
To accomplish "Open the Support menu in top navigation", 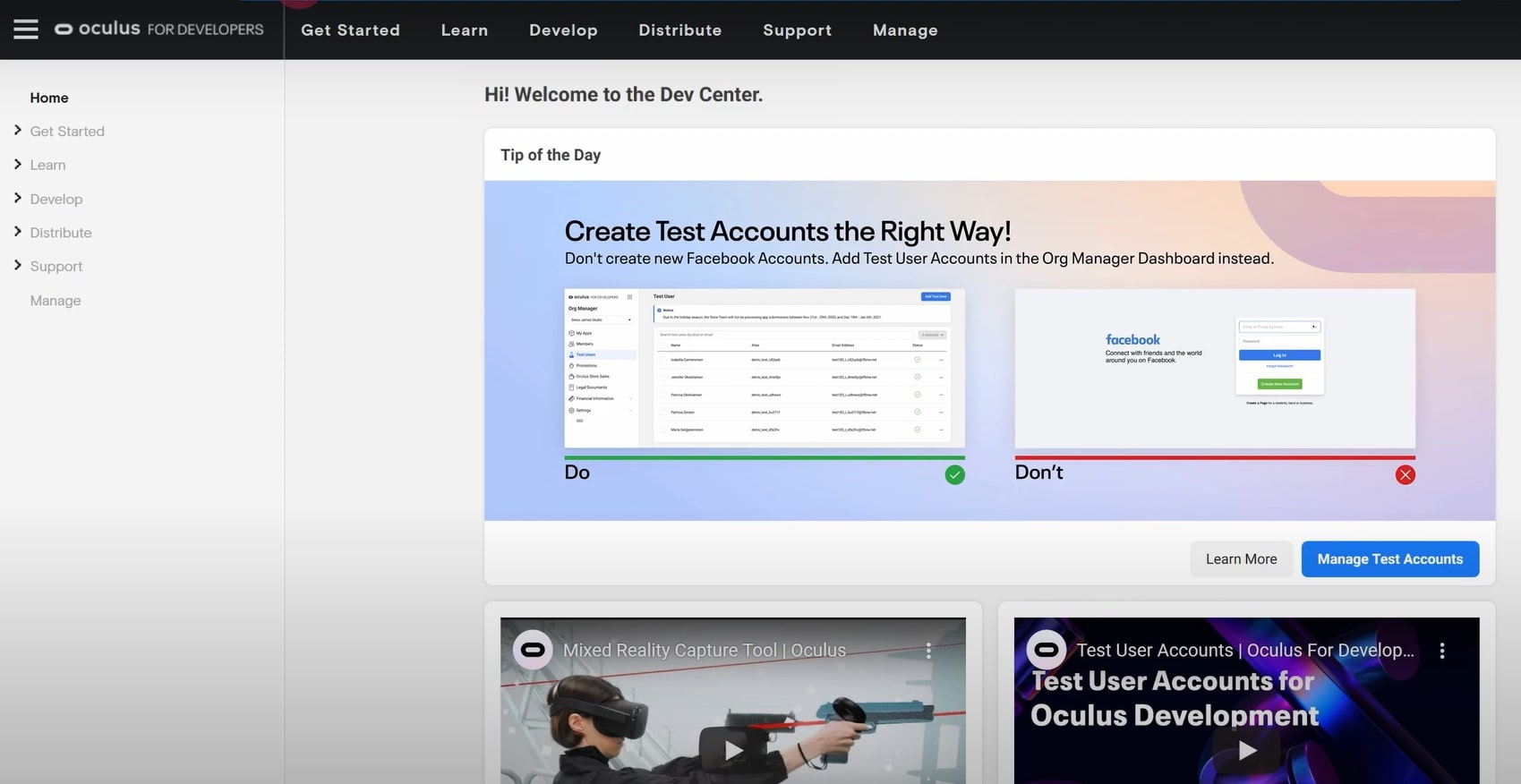I will click(797, 30).
